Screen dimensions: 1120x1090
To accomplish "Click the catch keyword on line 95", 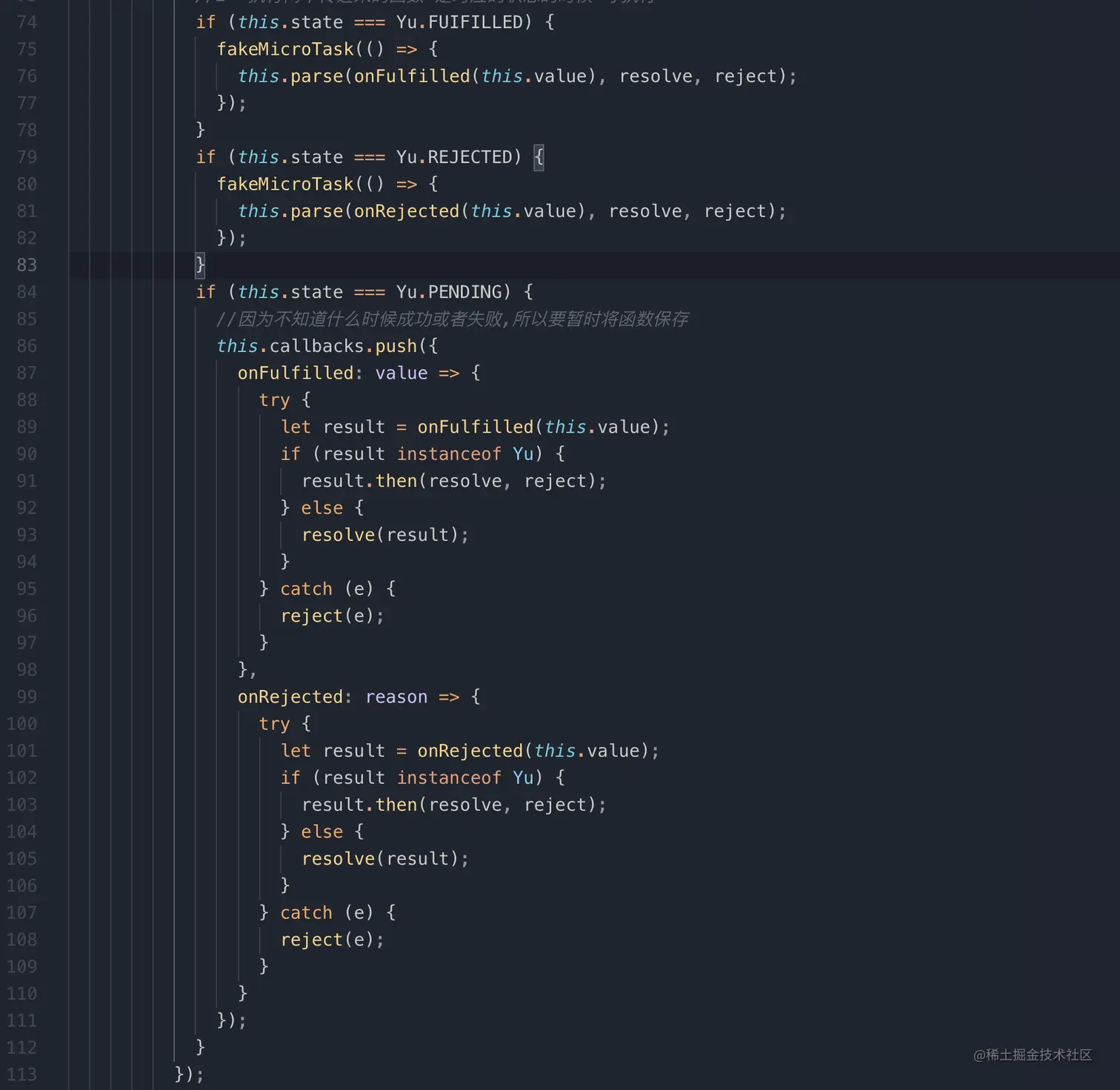I will [306, 589].
